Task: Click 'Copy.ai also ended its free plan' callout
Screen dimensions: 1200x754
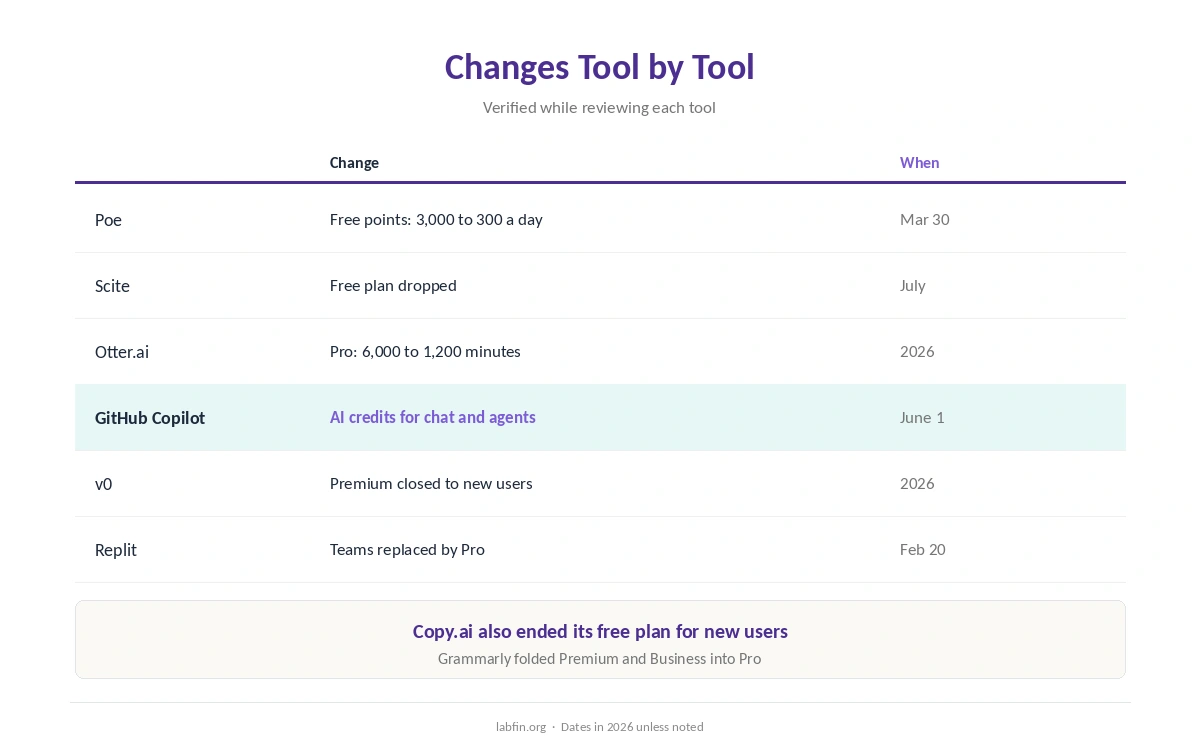Action: tap(600, 631)
